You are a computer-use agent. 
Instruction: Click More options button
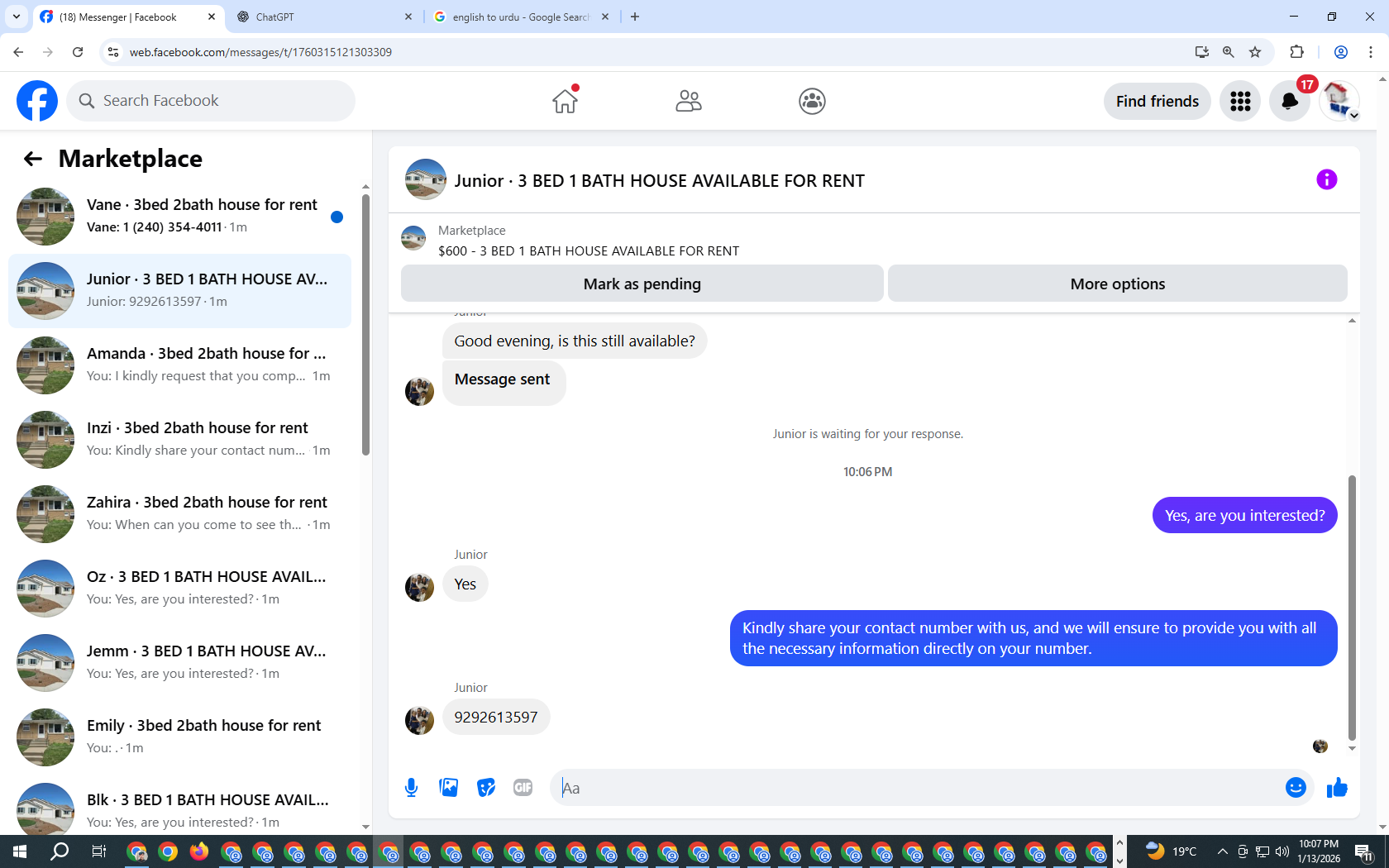pos(1118,284)
